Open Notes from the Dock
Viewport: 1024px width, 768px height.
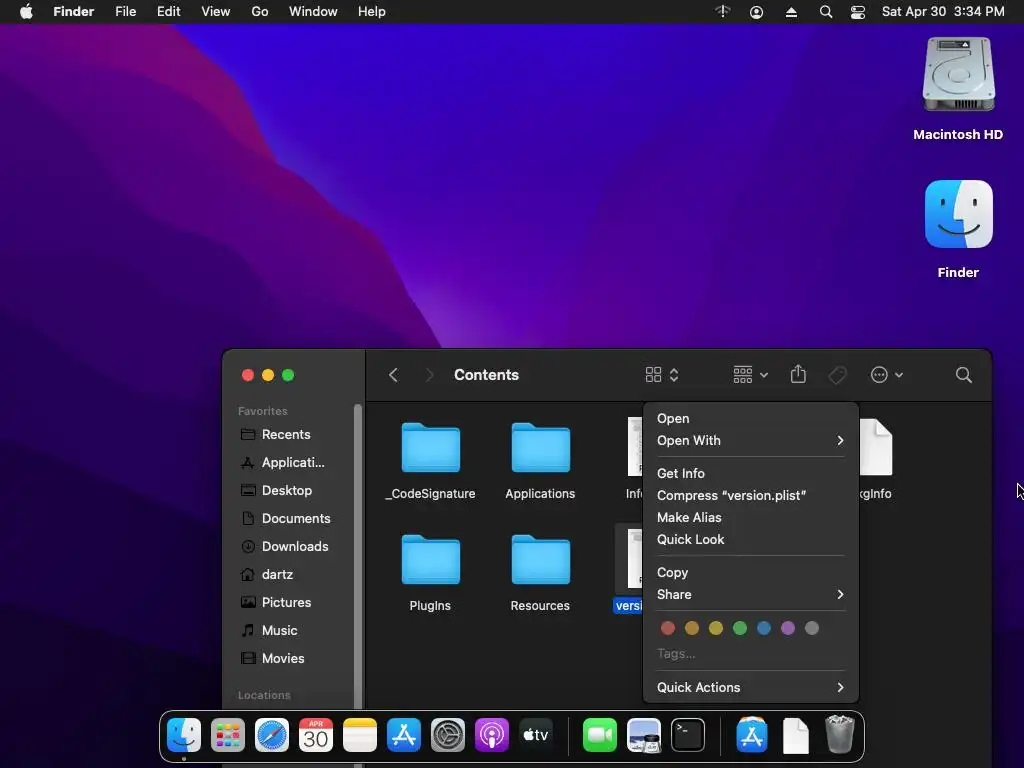click(360, 735)
